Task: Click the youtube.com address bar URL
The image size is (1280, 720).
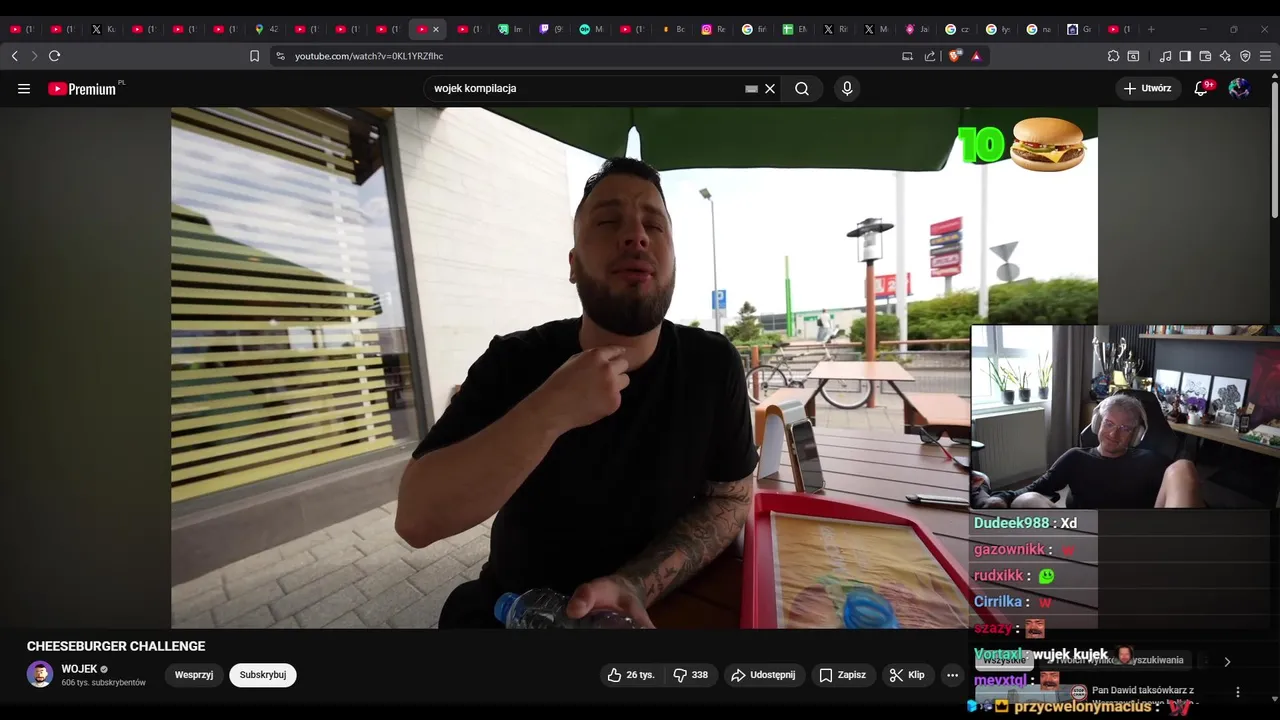Action: pyautogui.click(x=369, y=56)
